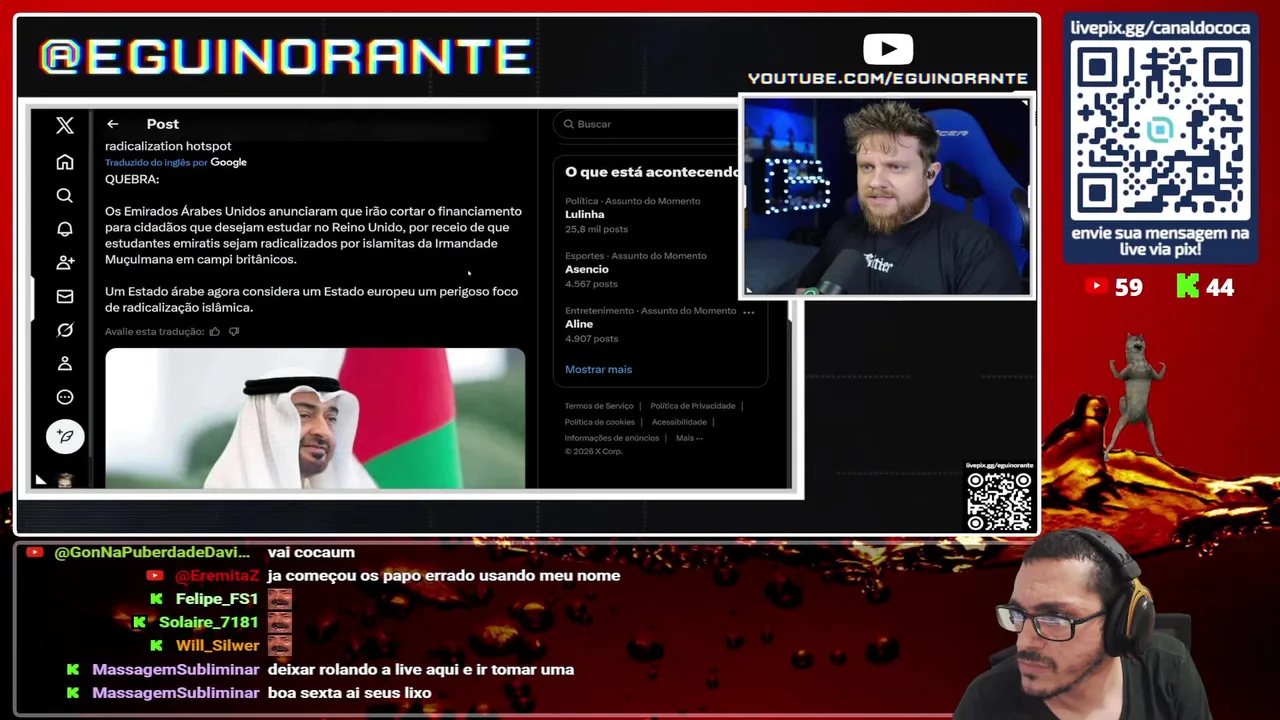Click 'O que está acontecendo' heading
1280x720 pixels.
coord(652,172)
